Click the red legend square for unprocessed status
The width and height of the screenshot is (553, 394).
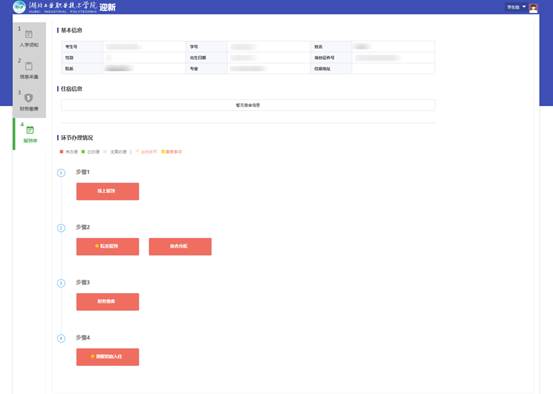pyautogui.click(x=62, y=152)
